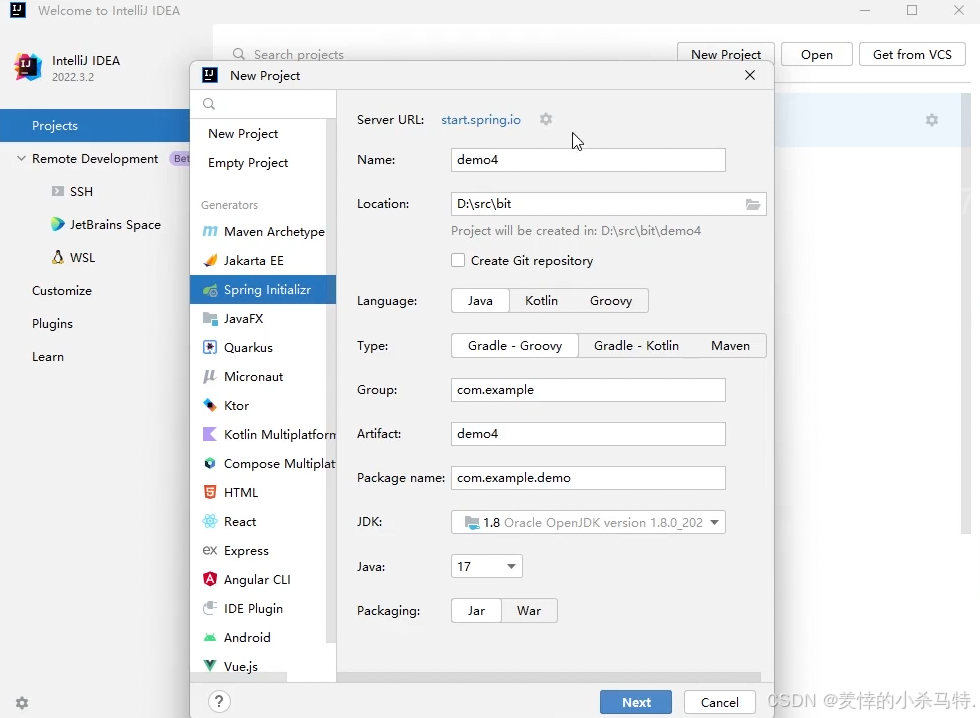Click the Group input field
980x718 pixels.
(588, 390)
